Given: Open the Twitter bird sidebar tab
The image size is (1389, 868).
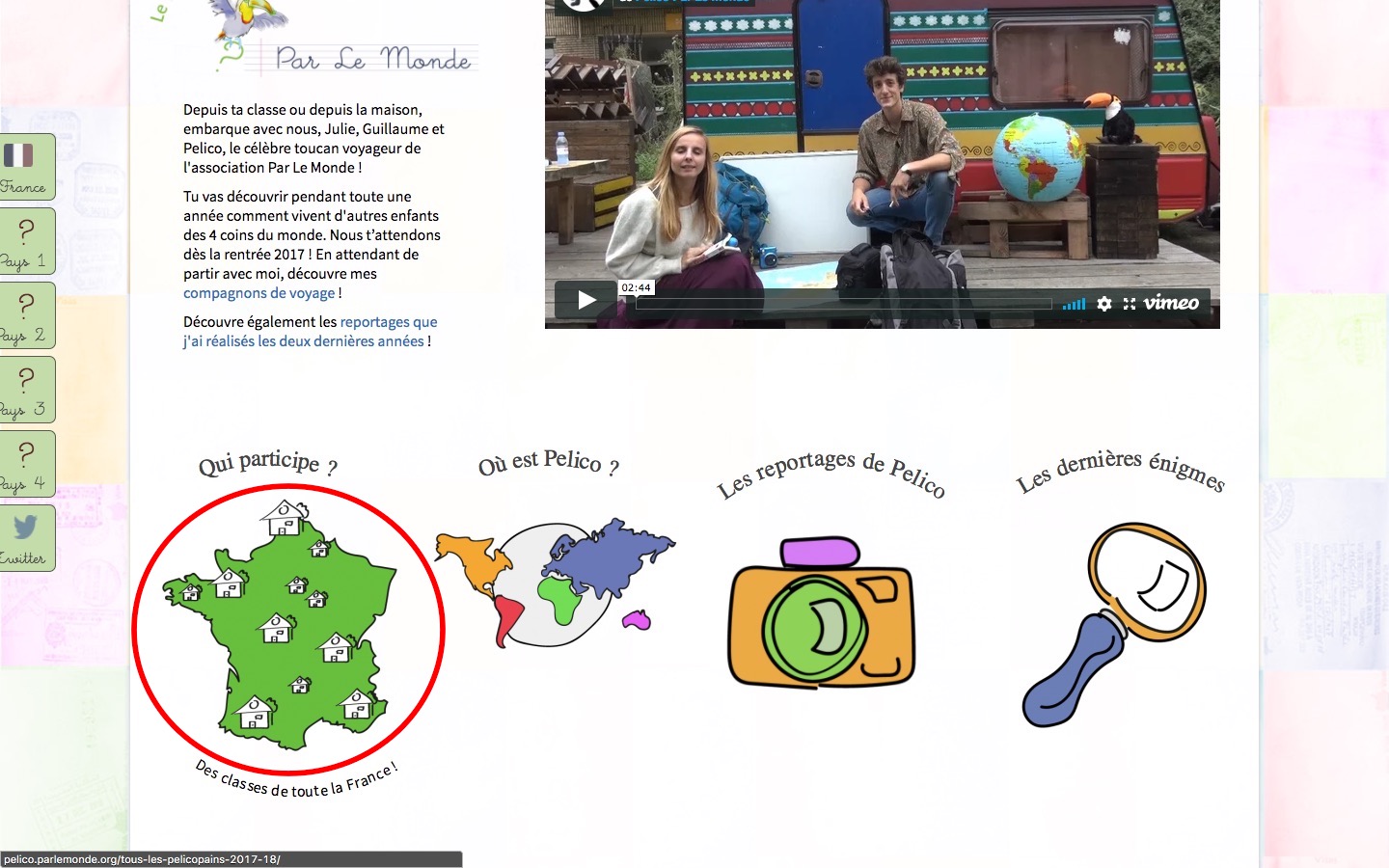Looking at the screenshot, I should [27, 538].
